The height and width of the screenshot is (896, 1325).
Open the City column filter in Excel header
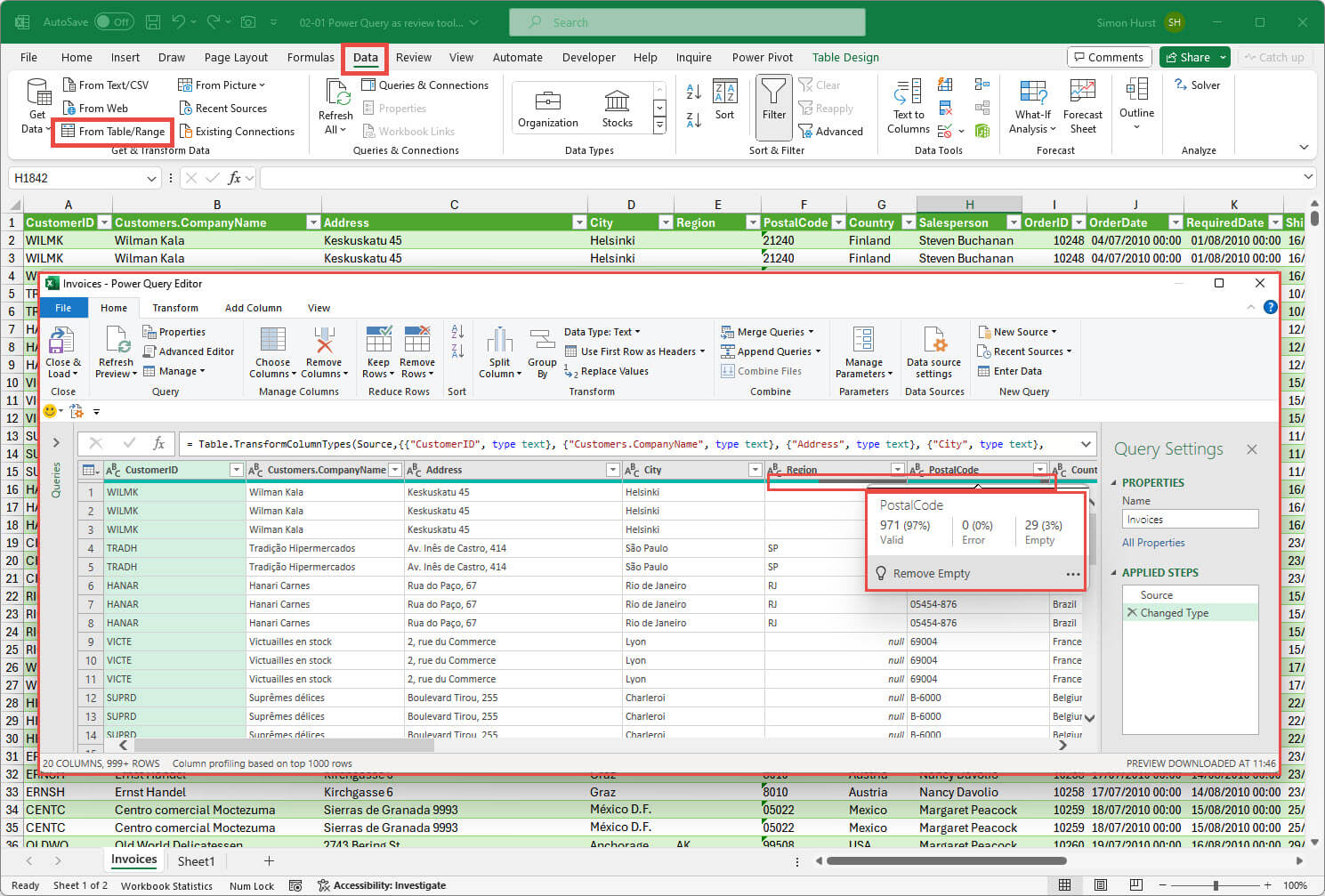(665, 222)
